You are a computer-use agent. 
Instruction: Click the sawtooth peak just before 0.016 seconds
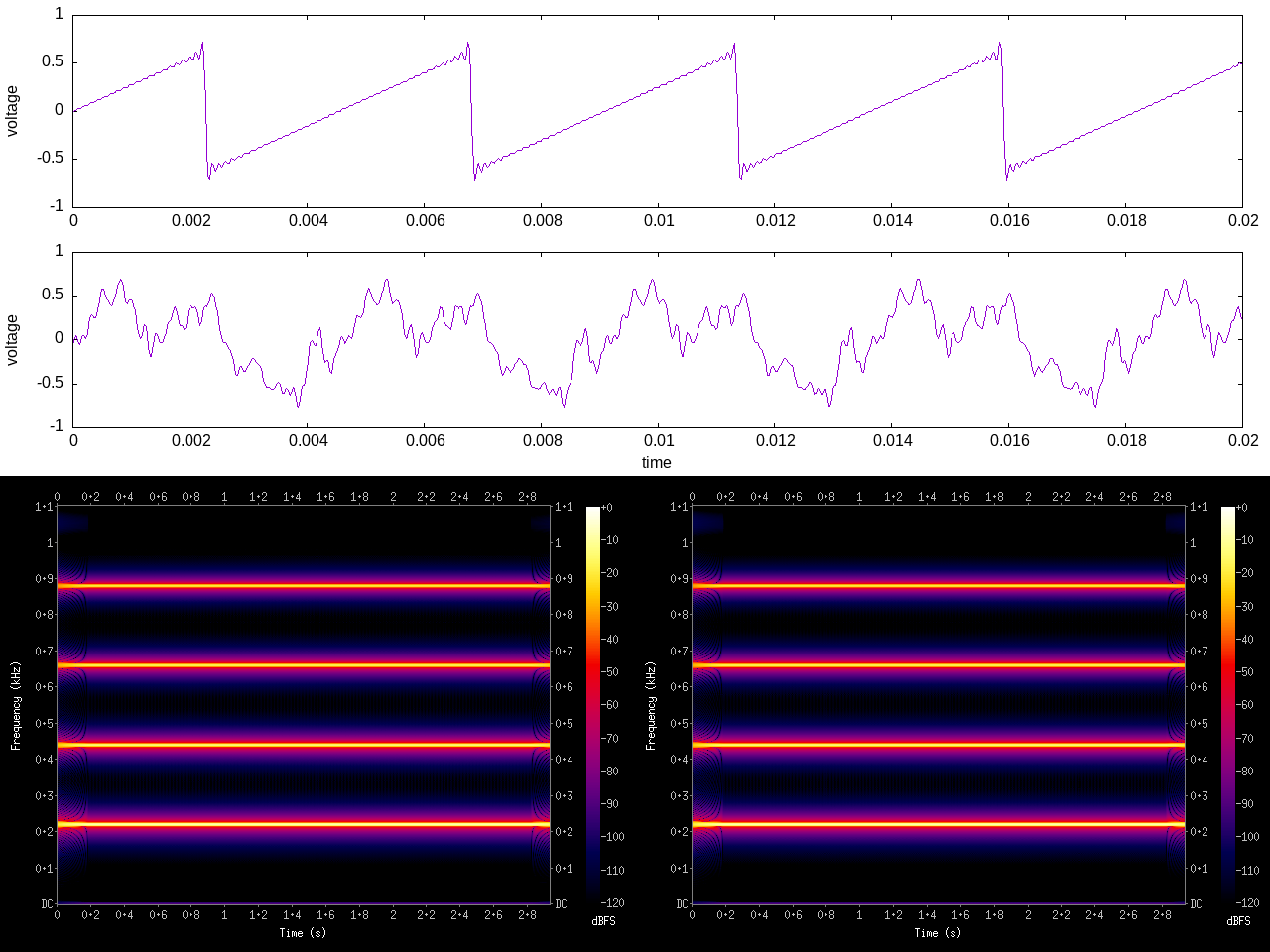coord(1000,44)
